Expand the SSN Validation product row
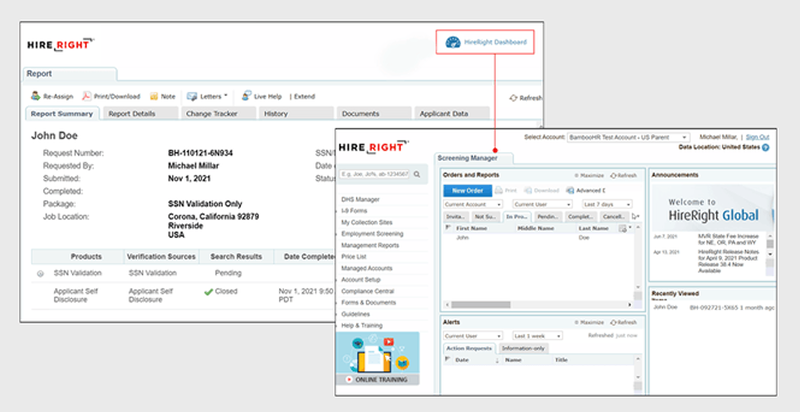 (40, 274)
